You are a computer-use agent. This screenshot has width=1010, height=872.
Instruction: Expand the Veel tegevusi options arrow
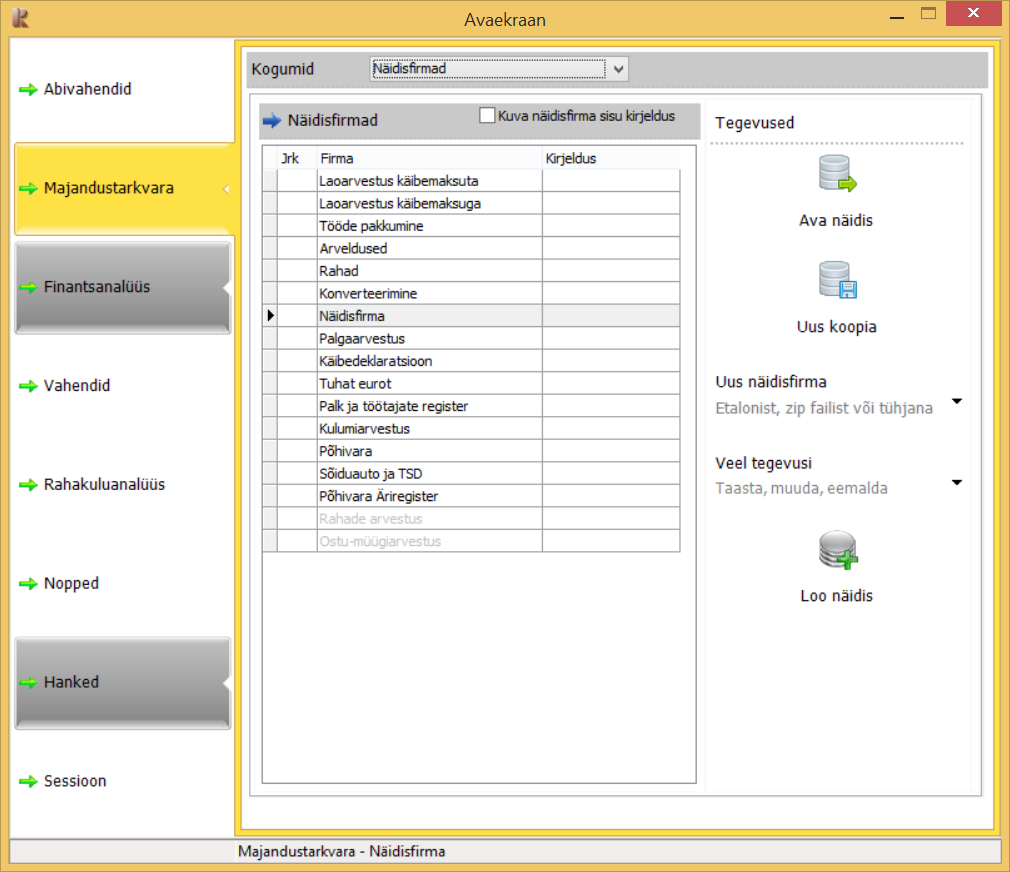[957, 482]
